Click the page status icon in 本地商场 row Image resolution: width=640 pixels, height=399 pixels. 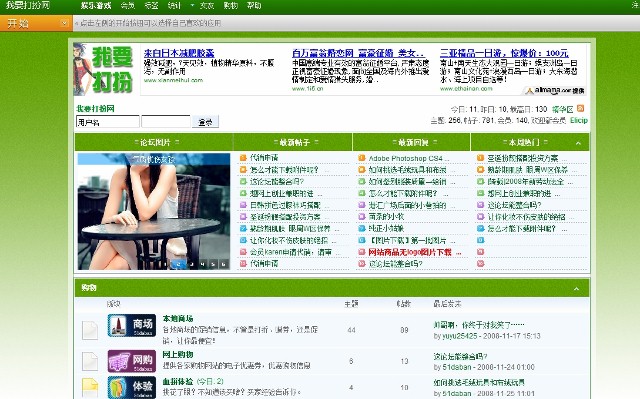pyautogui.click(x=90, y=330)
